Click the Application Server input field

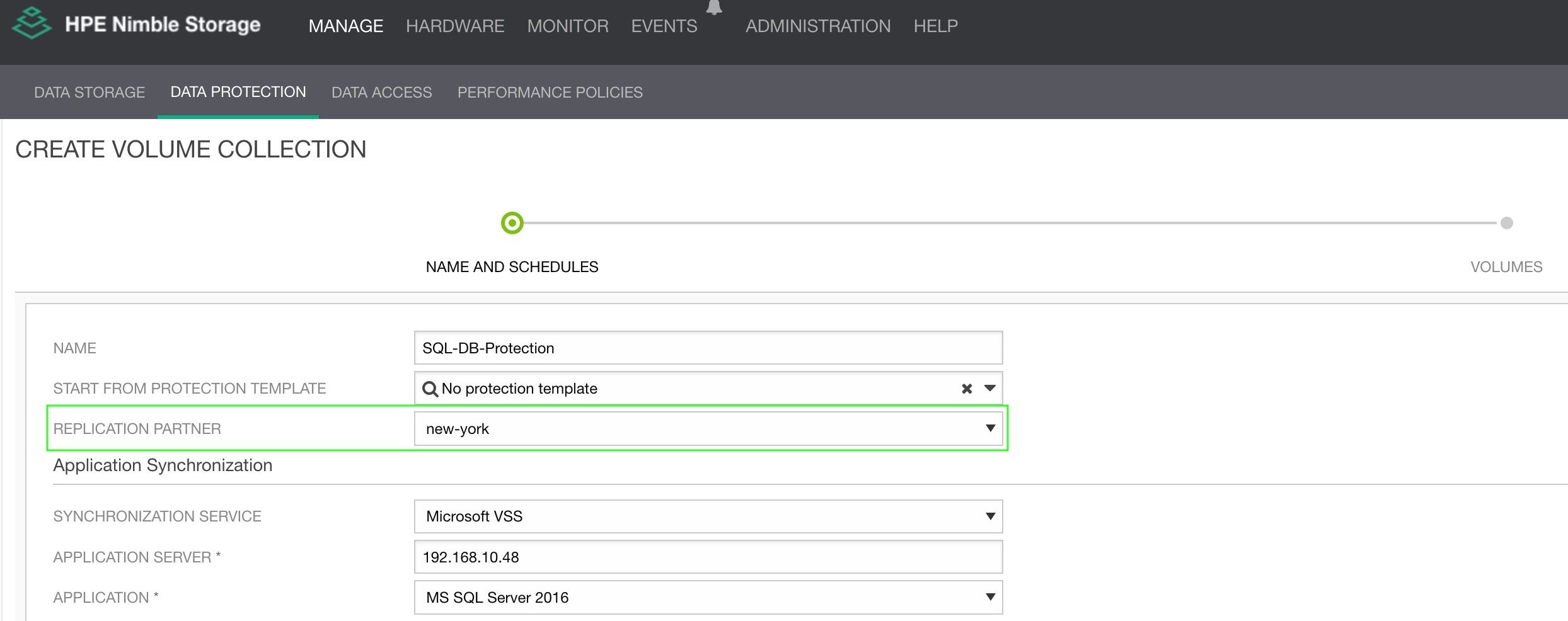tap(708, 557)
